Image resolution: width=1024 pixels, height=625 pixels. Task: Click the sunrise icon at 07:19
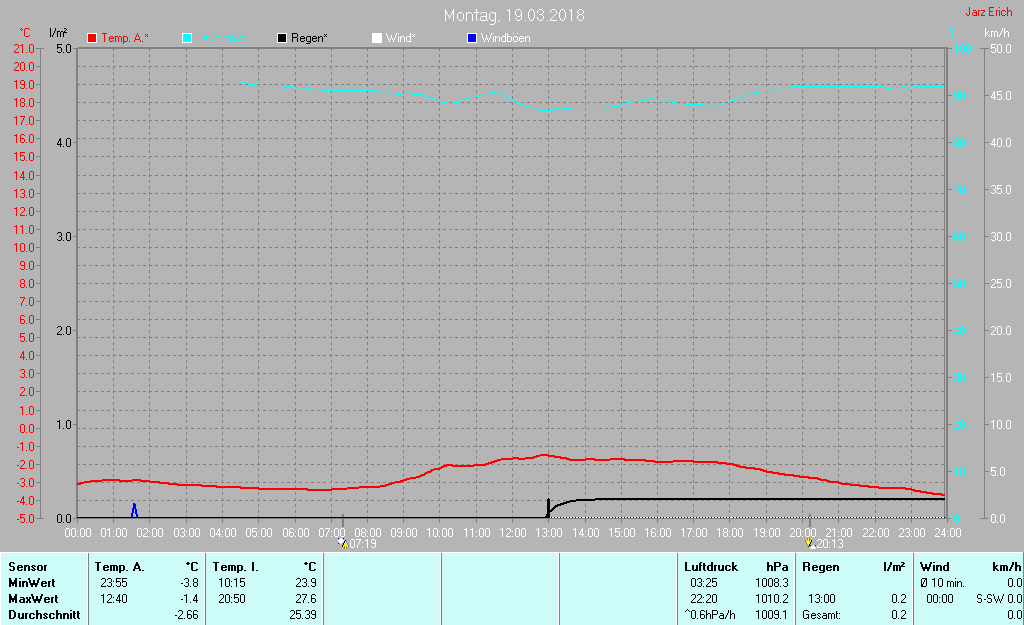(343, 543)
